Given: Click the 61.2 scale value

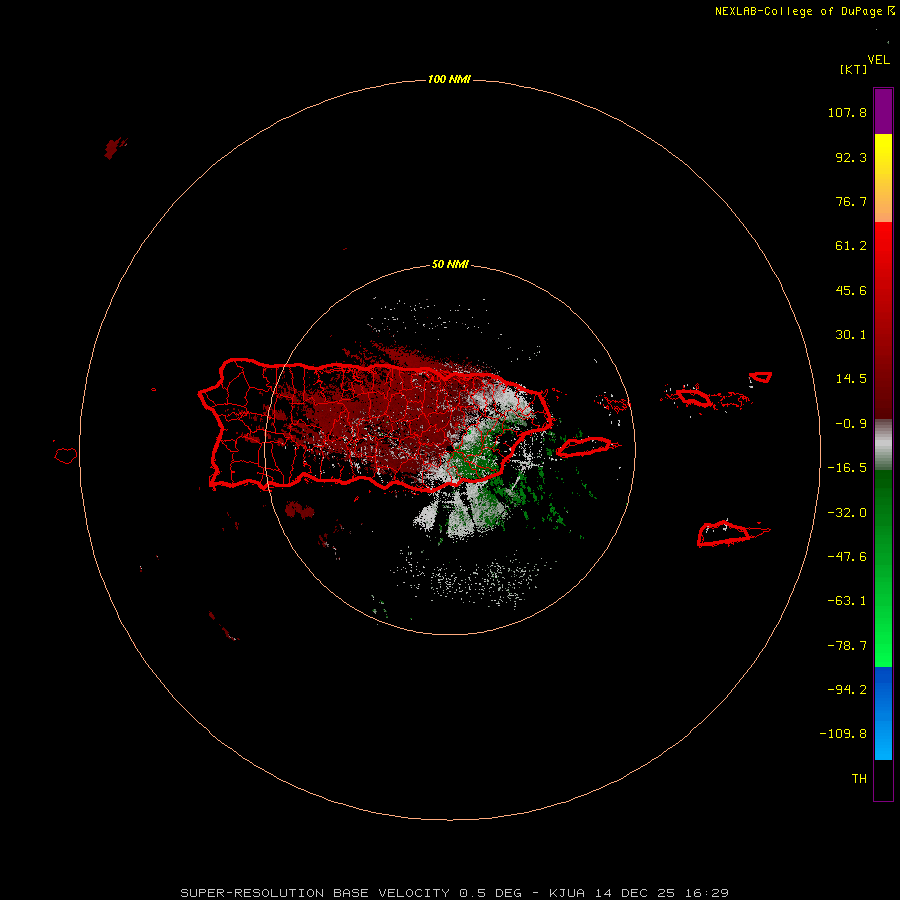Looking at the screenshot, I should coord(851,246).
